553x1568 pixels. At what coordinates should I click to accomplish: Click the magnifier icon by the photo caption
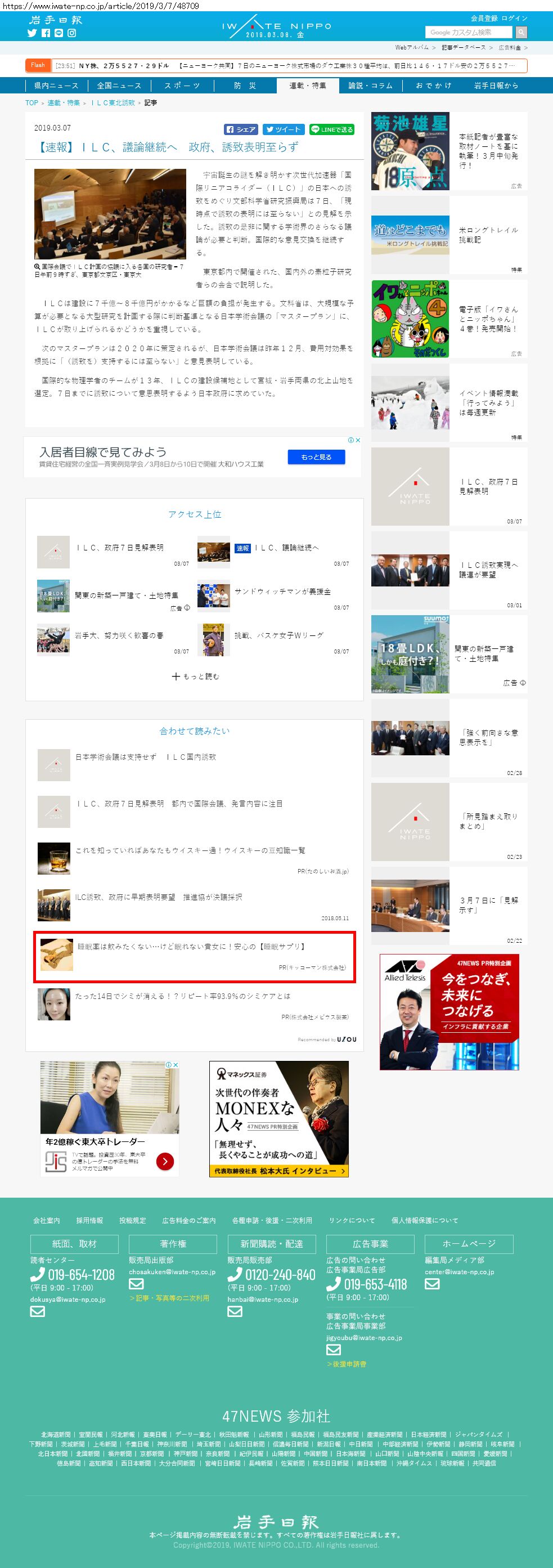[x=37, y=267]
